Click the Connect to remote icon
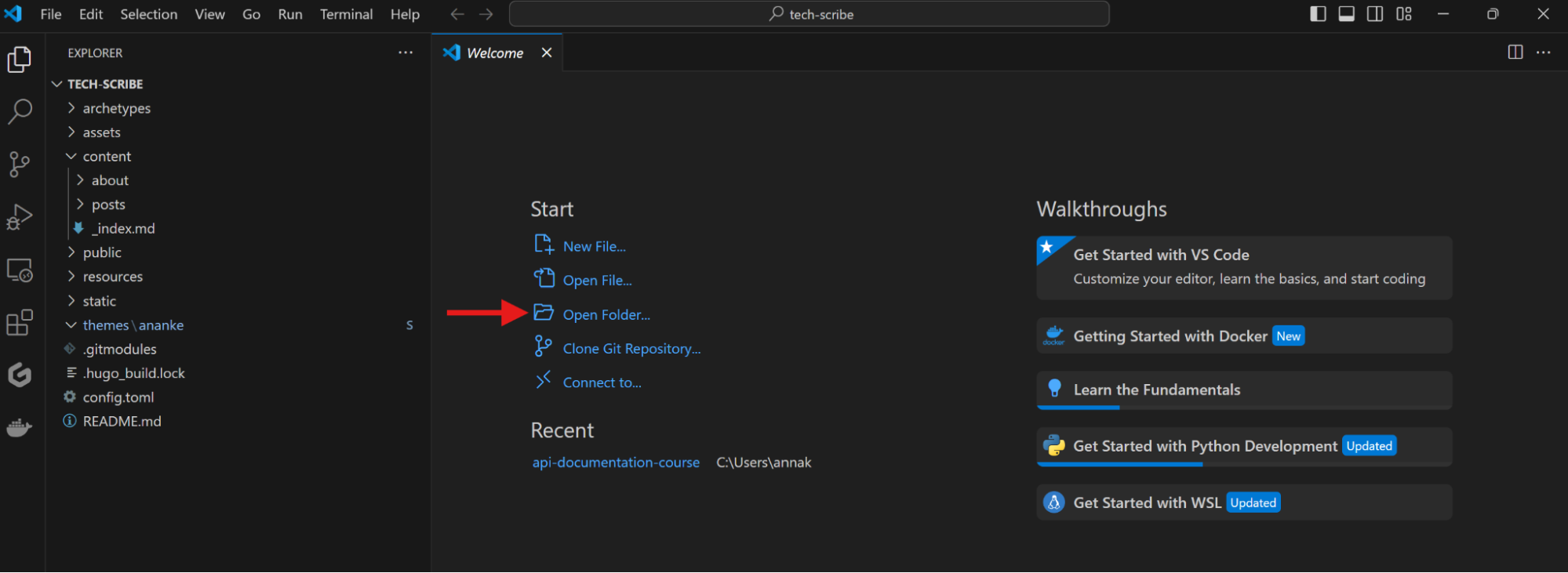Viewport: 1568px width, 573px height. (544, 380)
